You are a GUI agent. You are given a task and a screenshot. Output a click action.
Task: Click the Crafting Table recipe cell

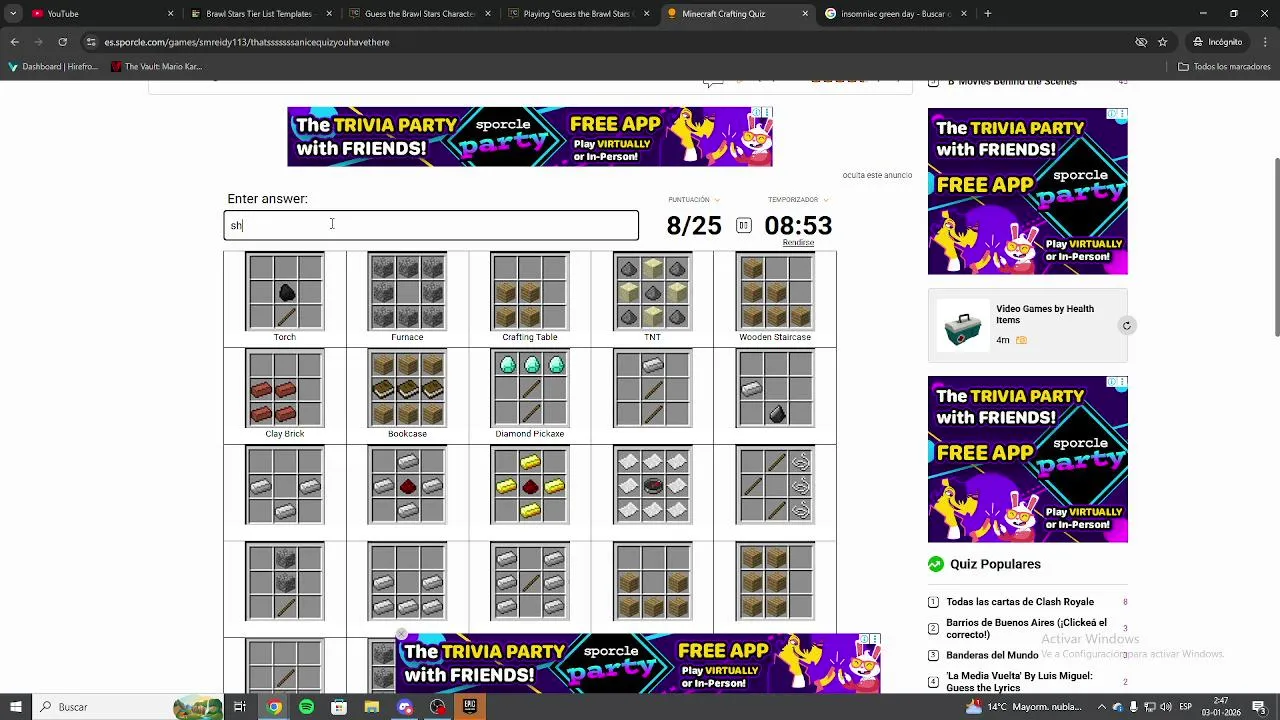pyautogui.click(x=530, y=298)
